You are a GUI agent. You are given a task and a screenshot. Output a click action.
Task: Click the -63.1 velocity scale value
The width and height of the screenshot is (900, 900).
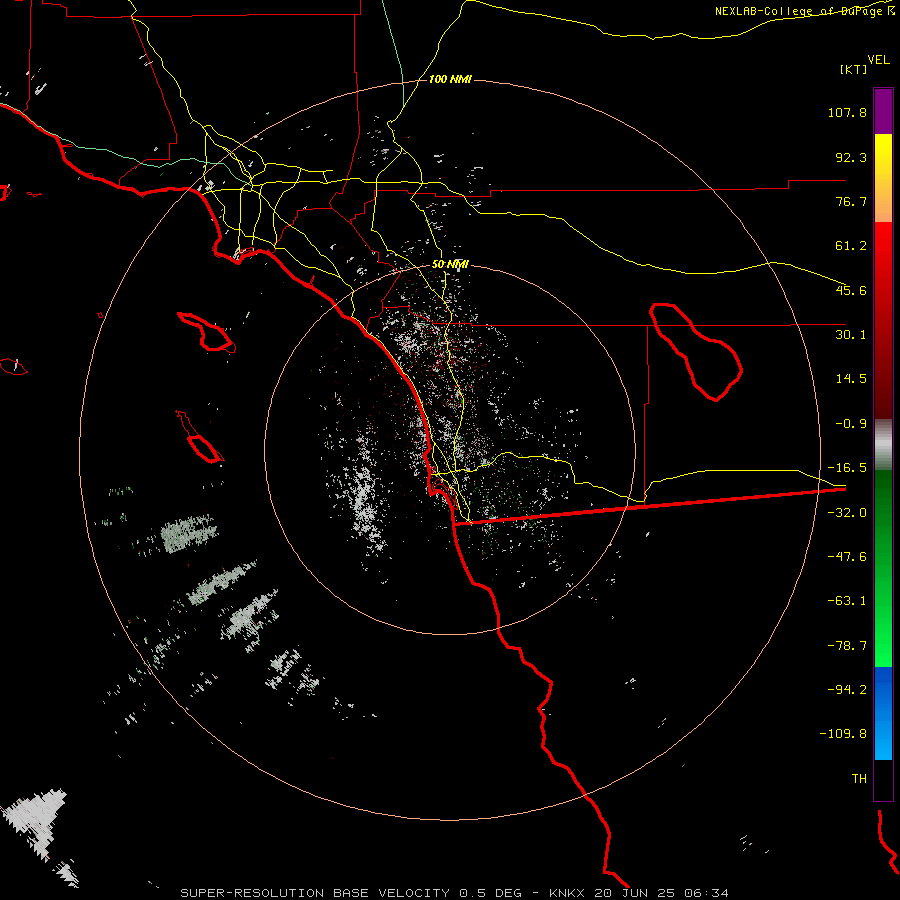[847, 601]
